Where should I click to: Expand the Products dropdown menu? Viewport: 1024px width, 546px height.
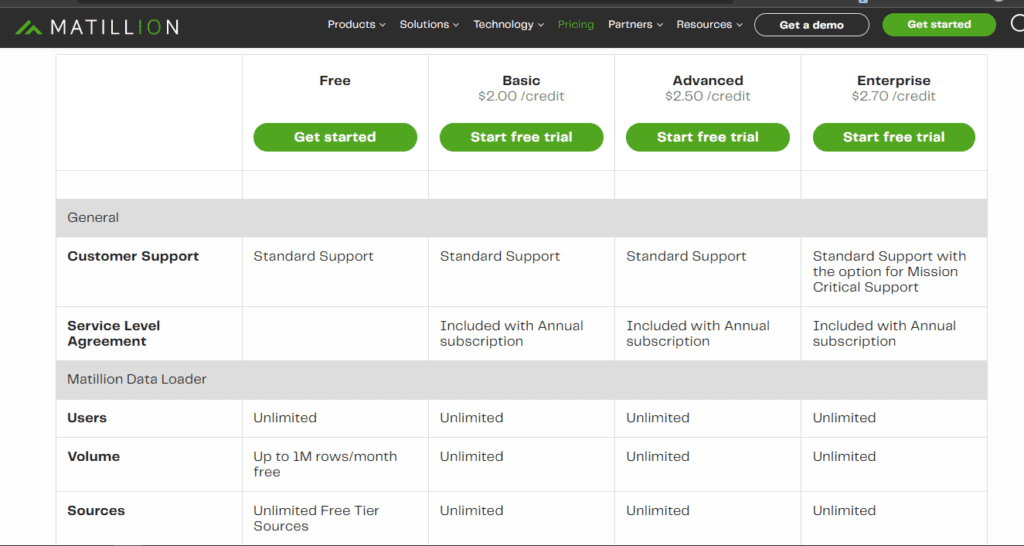click(x=356, y=25)
